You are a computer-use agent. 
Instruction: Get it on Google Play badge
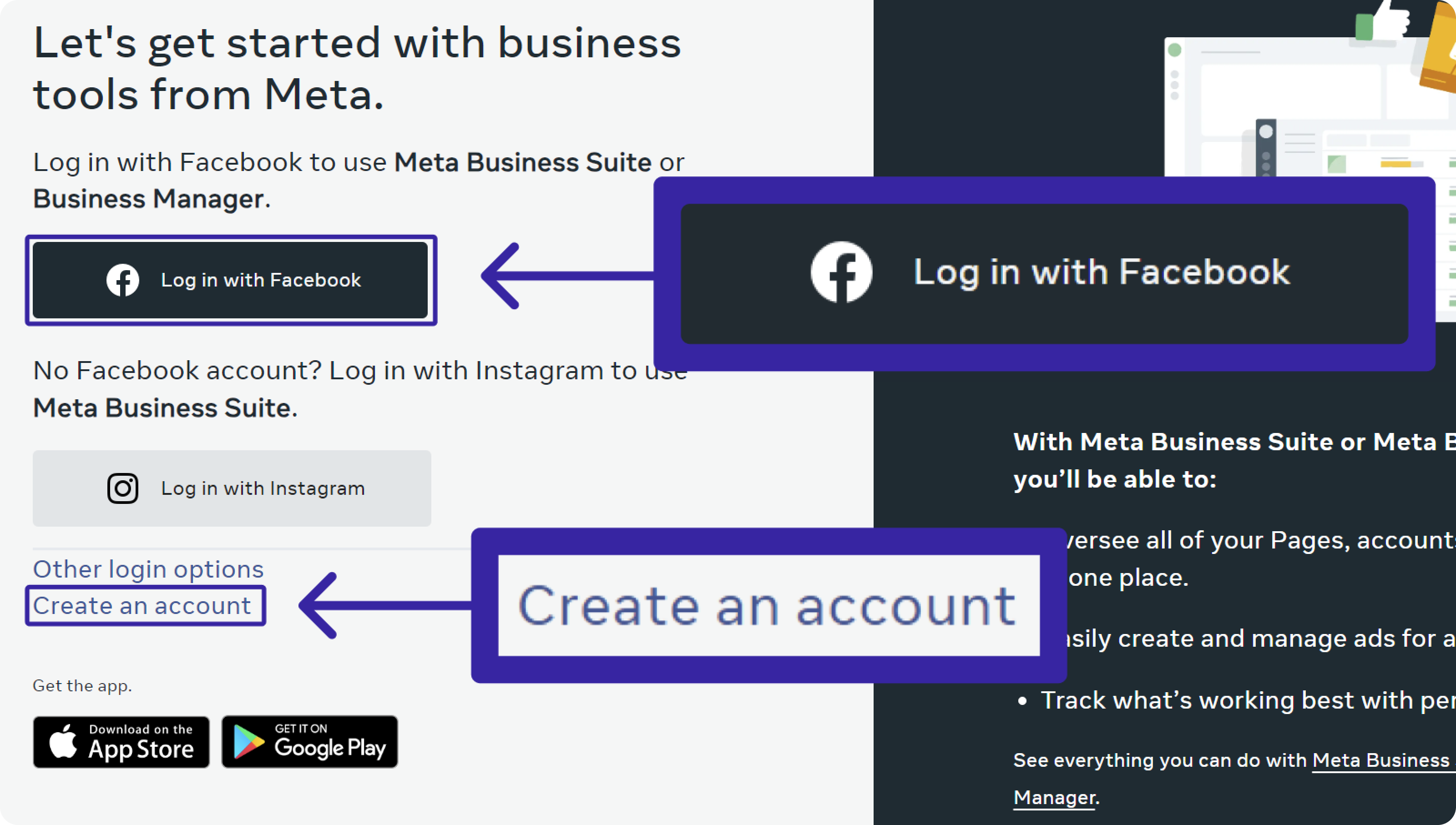tap(309, 742)
